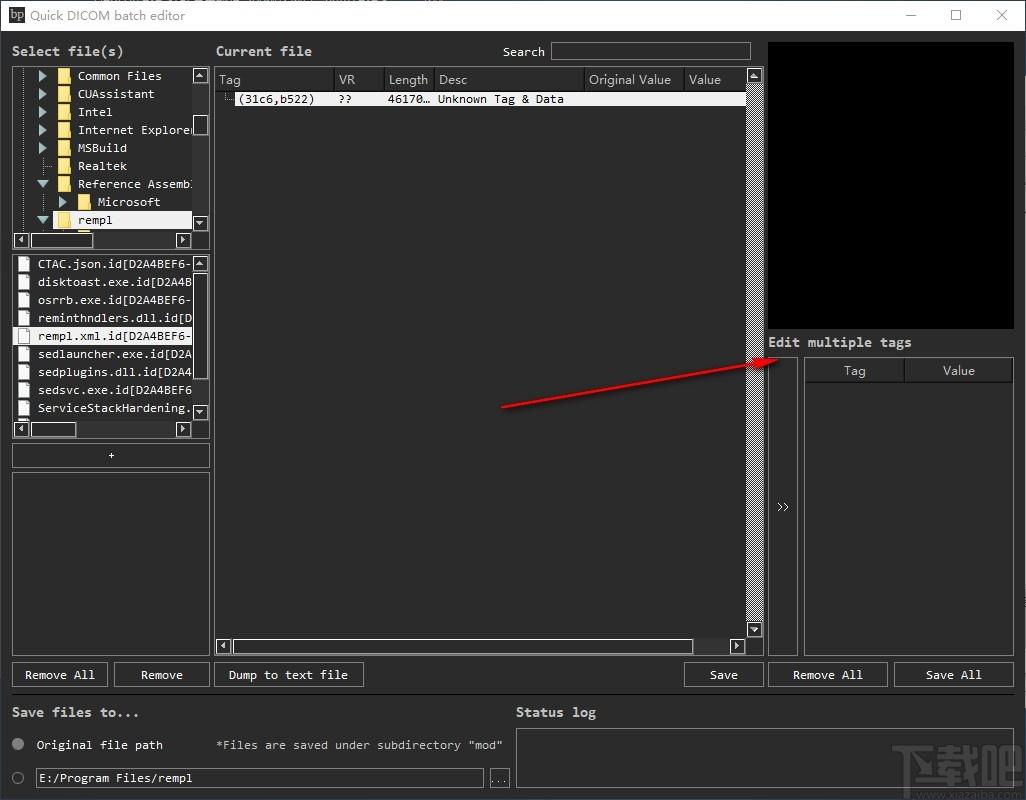Screen dimensions: 1026x800
Task: Click the Save button
Action: tap(724, 674)
